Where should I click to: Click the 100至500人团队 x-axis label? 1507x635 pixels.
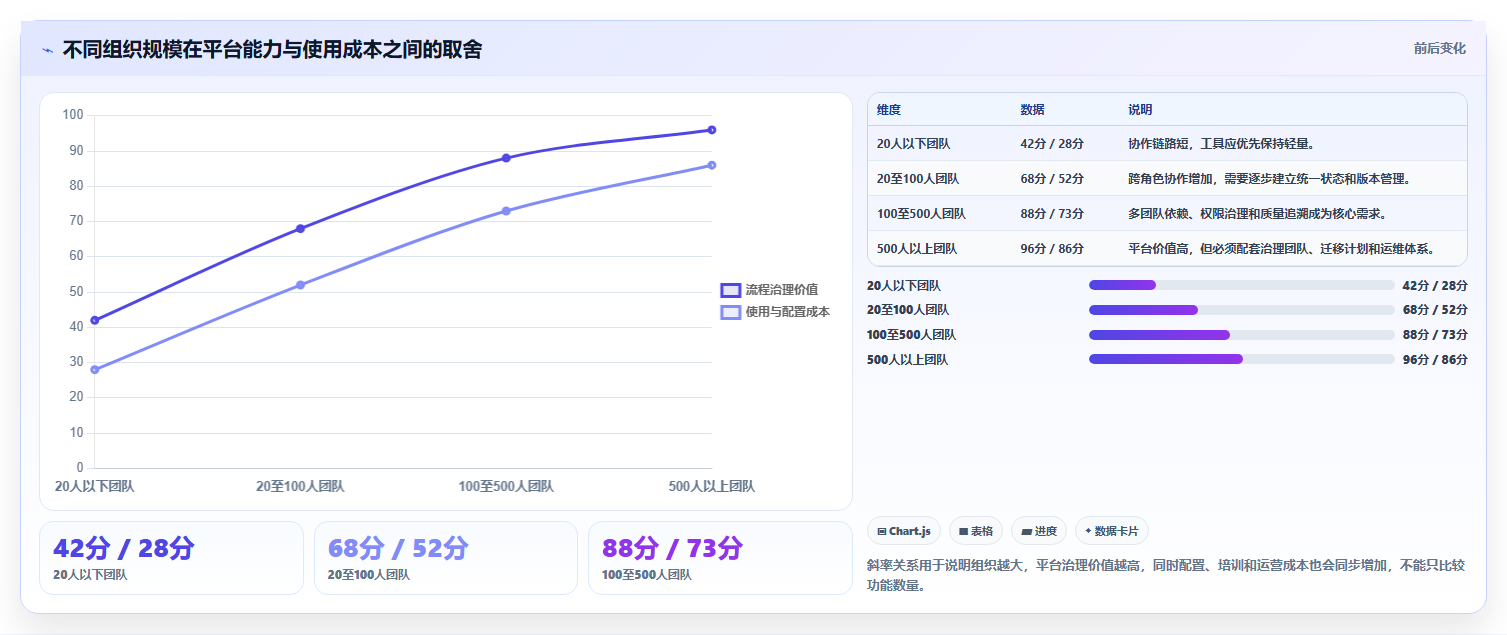pyautogui.click(x=506, y=486)
